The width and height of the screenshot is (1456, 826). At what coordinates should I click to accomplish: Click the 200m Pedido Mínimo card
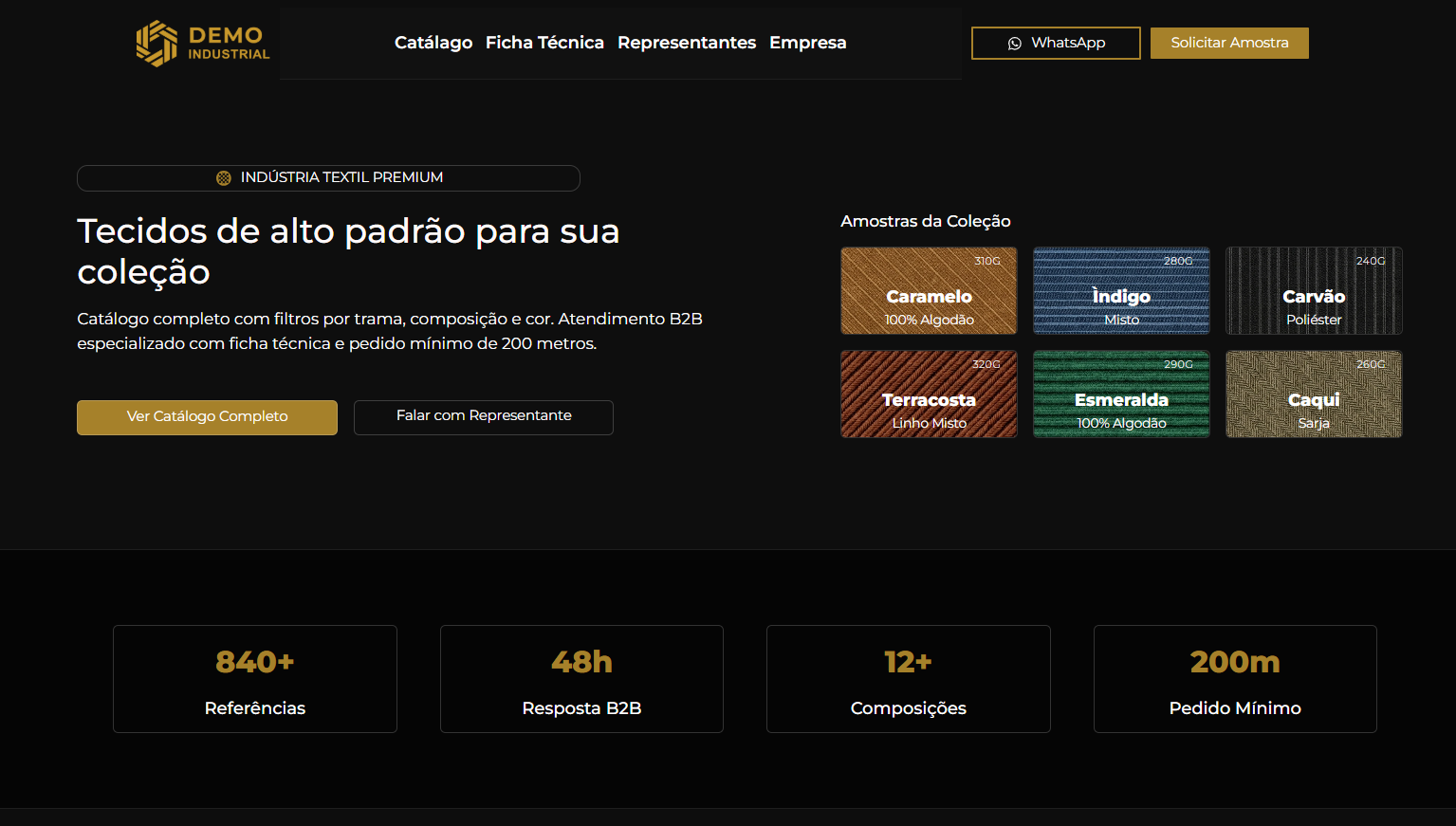coord(1235,679)
